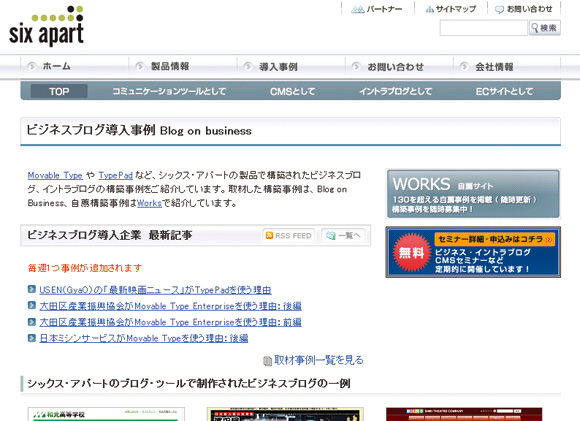Viewport: 580px width, 421px height.
Task: Open the TypePad link in intro text
Action: [x=115, y=175]
